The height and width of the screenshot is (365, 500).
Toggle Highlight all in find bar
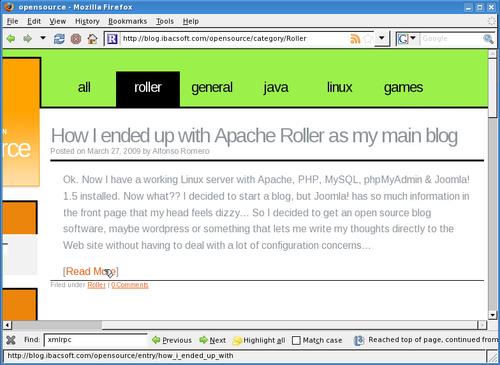pos(259,340)
